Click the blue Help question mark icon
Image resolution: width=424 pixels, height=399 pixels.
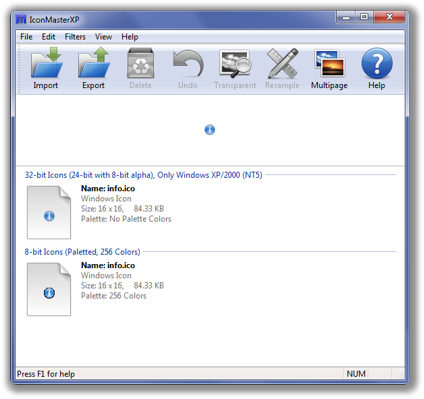point(377,63)
